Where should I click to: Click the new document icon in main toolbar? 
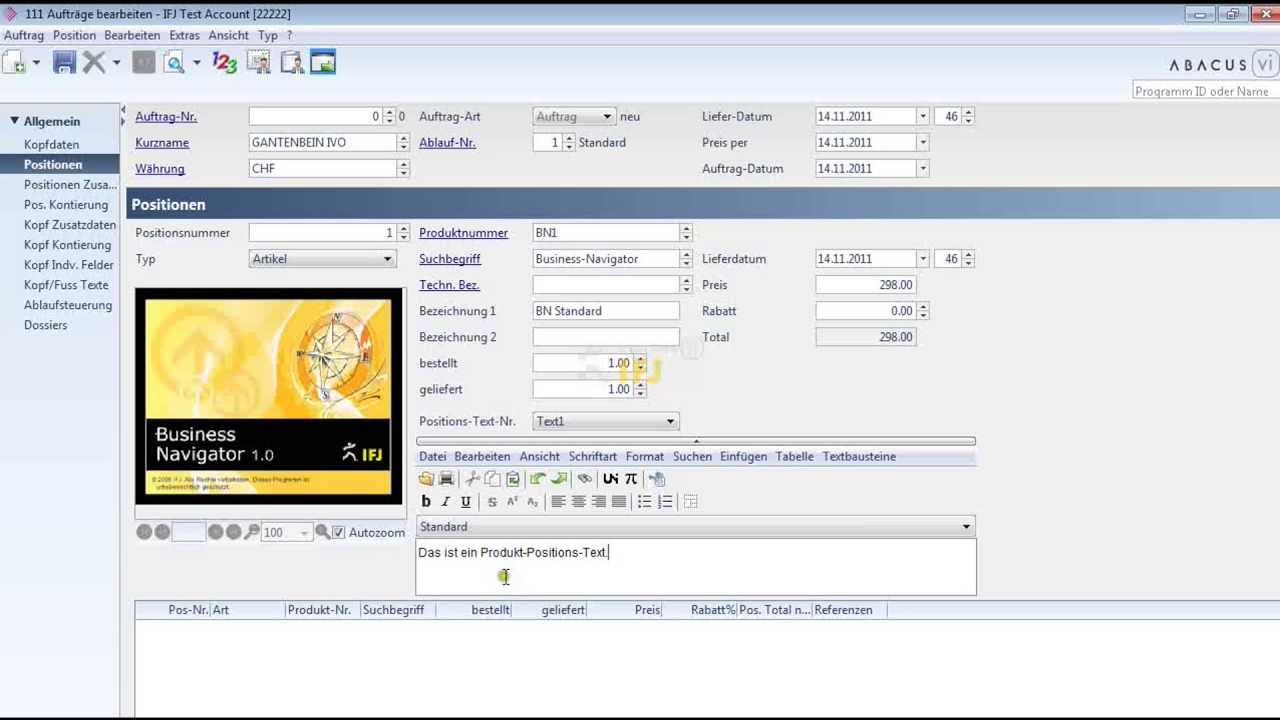(15, 63)
